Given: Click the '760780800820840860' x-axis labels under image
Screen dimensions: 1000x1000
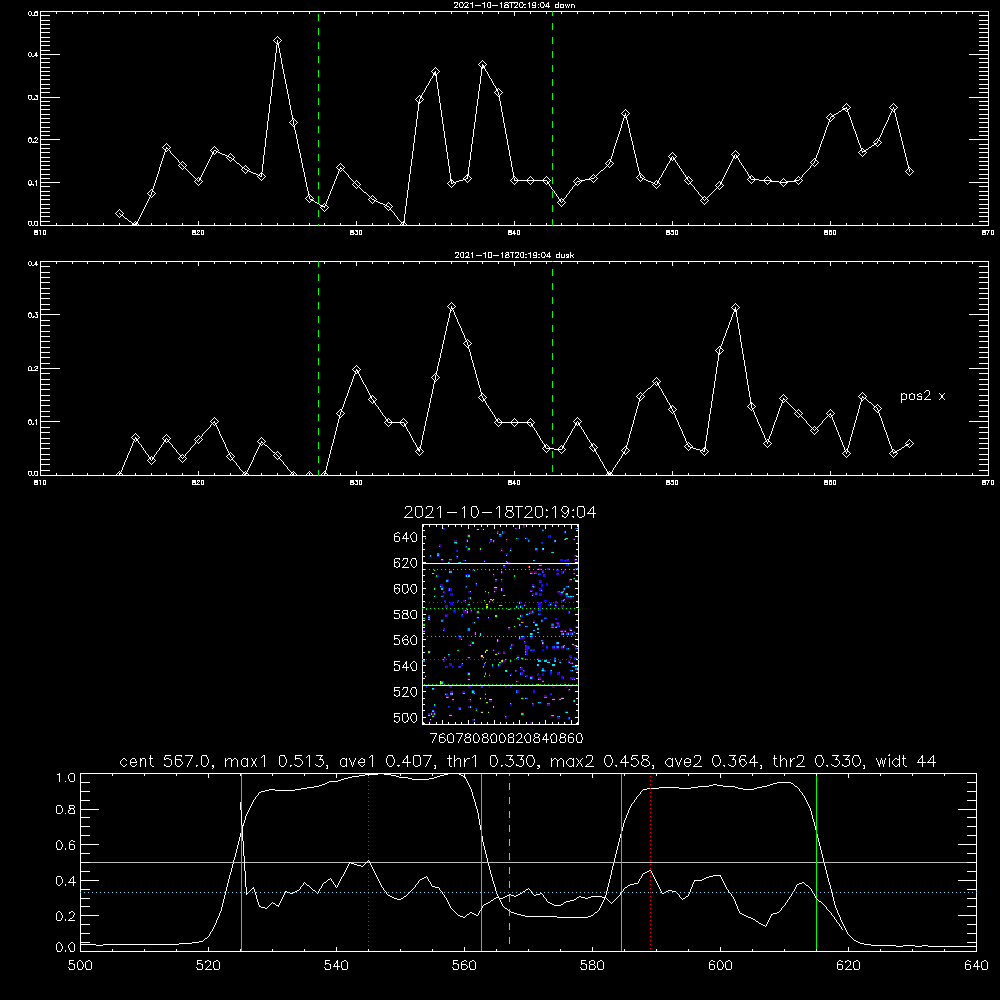Looking at the screenshot, I should pyautogui.click(x=506, y=739).
